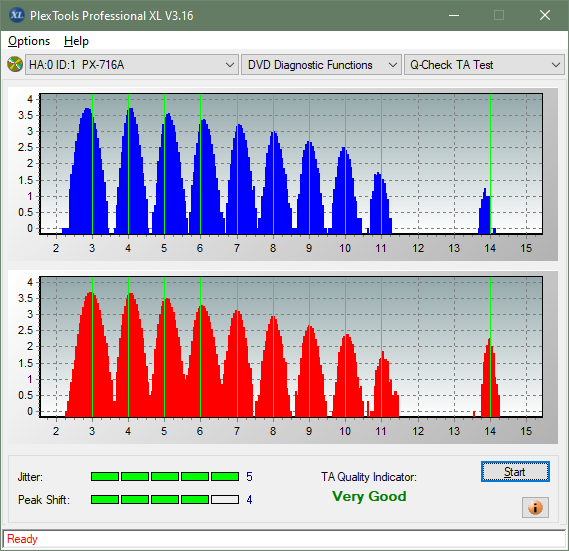Click the Peak Shift level bar indicator
Screen dimensions: 569x551
click(165, 499)
